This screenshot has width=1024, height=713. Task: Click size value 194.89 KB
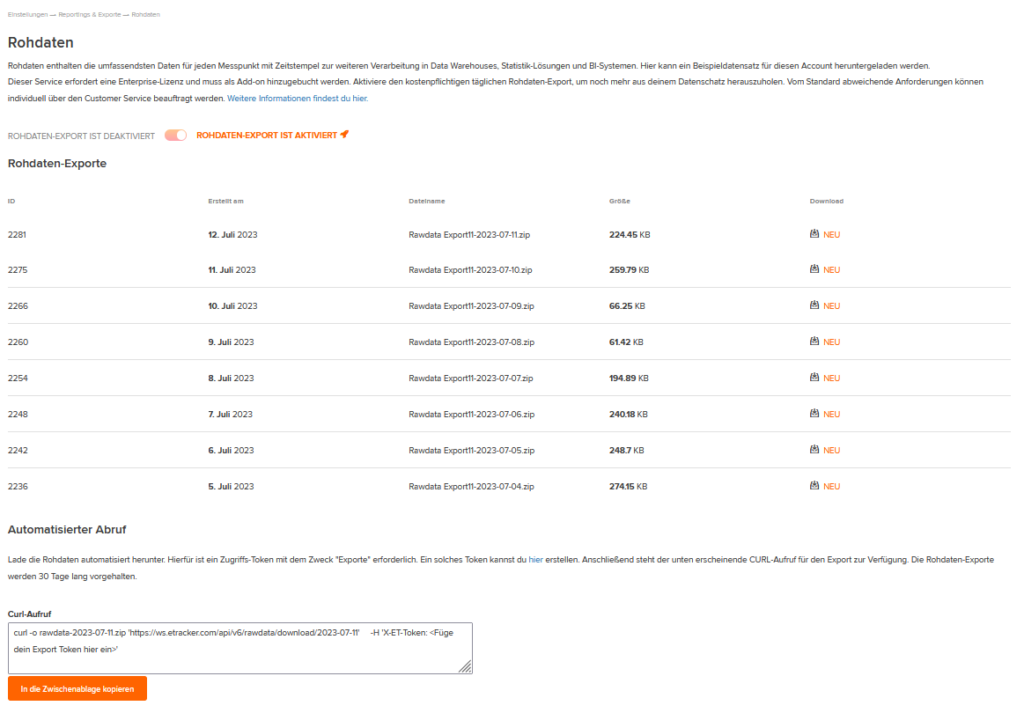[629, 378]
